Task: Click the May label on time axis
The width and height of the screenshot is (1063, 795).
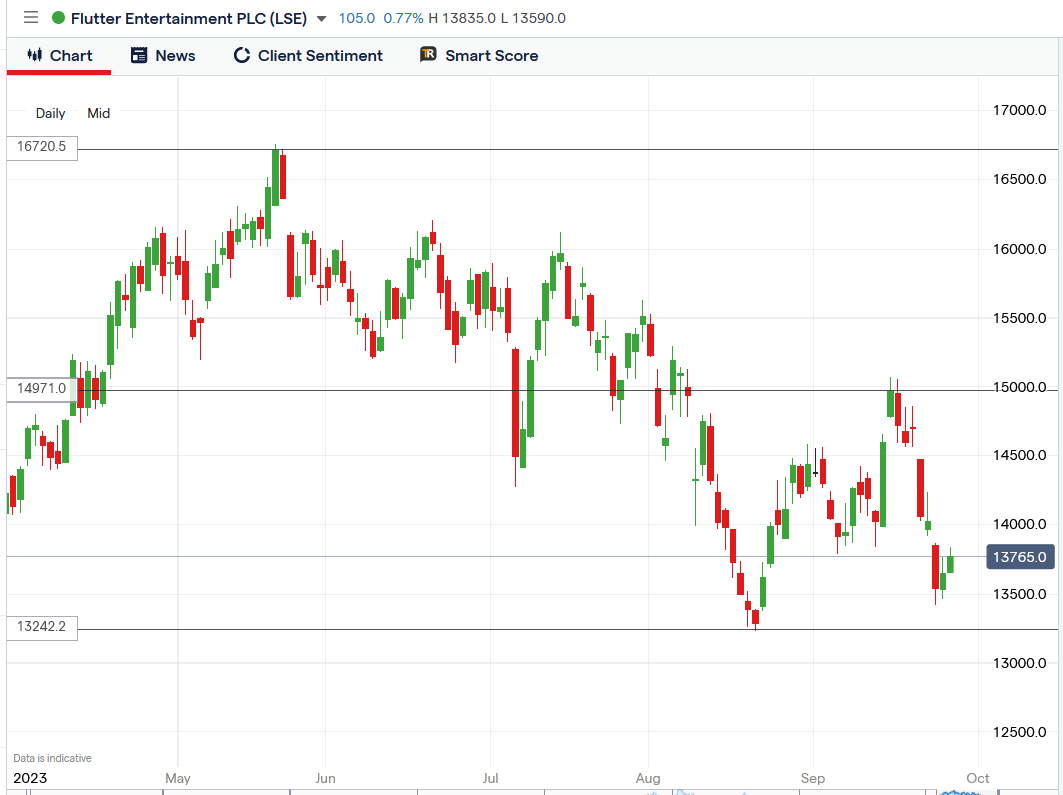Action: pos(178,778)
